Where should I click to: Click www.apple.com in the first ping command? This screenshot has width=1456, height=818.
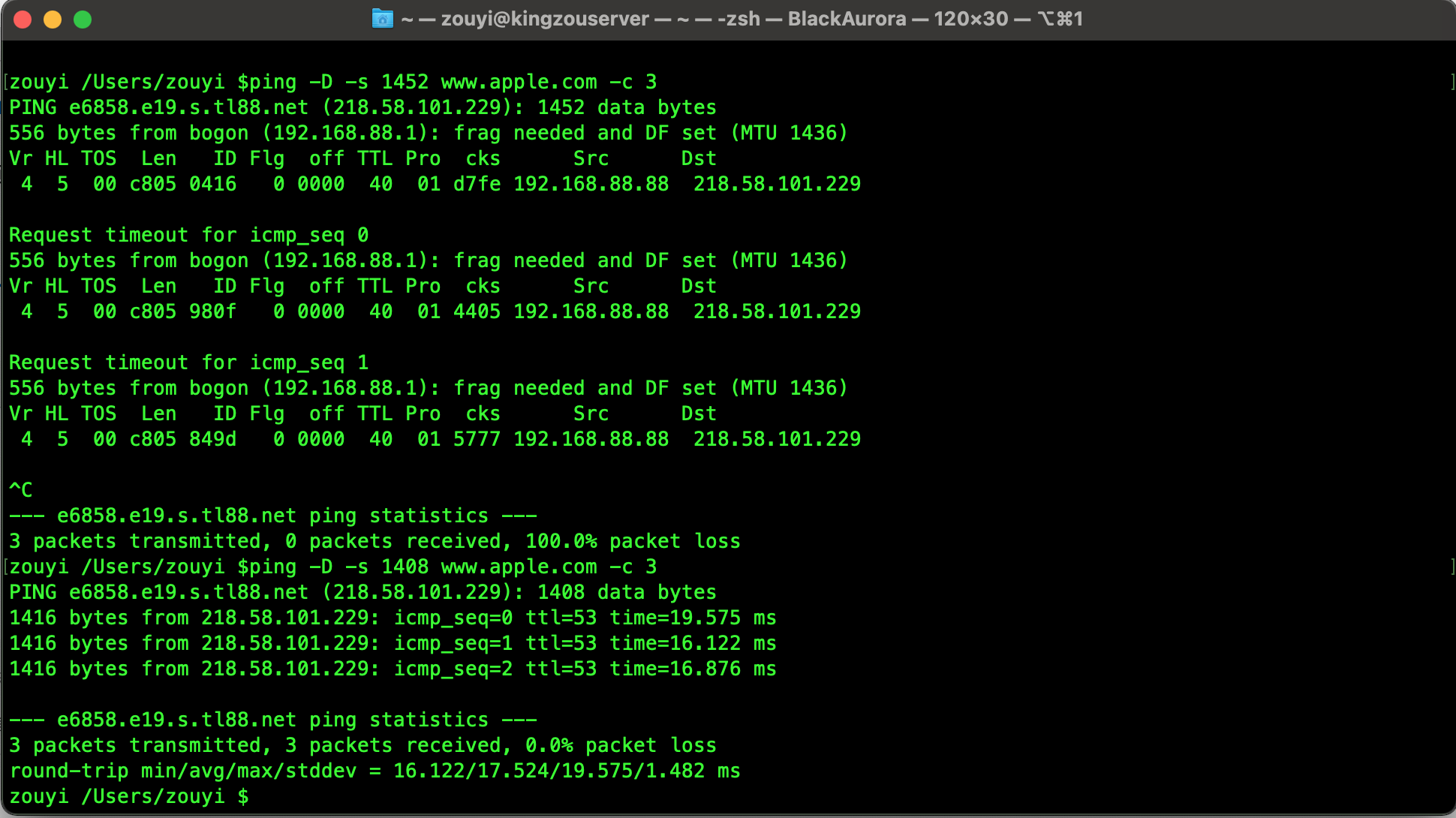519,82
